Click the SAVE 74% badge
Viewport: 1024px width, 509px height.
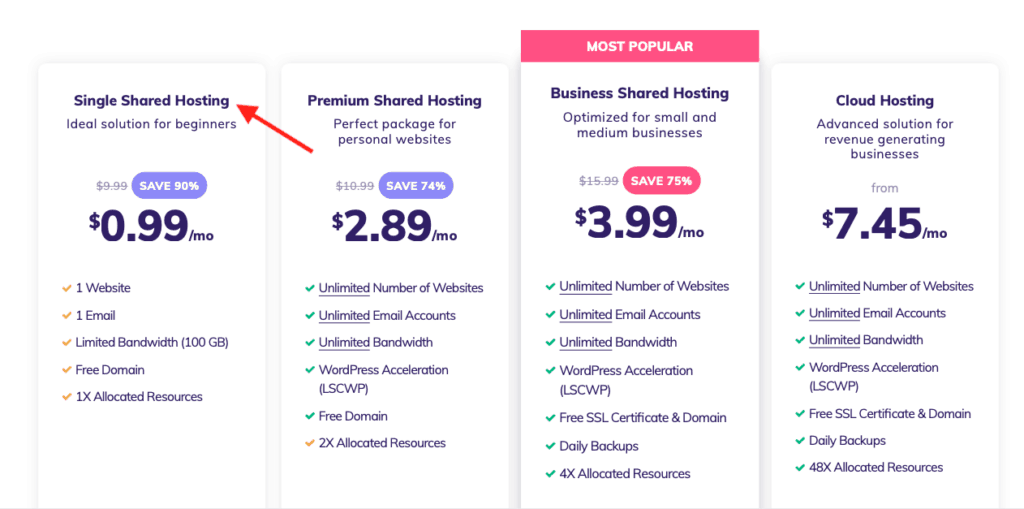click(x=415, y=186)
